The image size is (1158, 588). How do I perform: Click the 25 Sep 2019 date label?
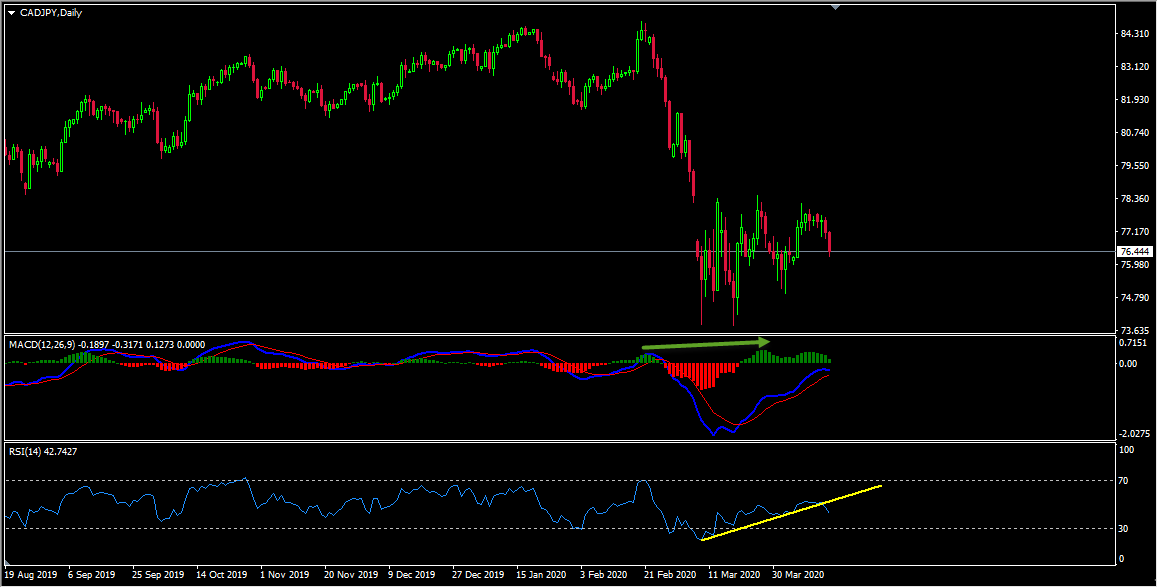point(158,574)
